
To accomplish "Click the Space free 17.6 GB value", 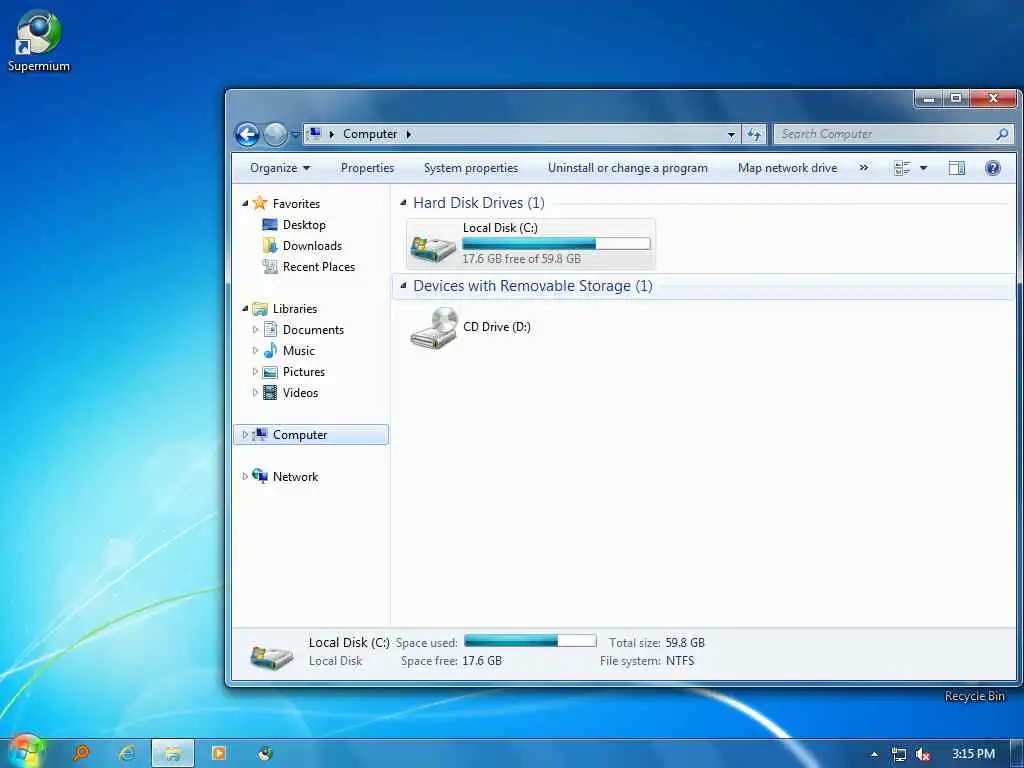I will point(482,661).
